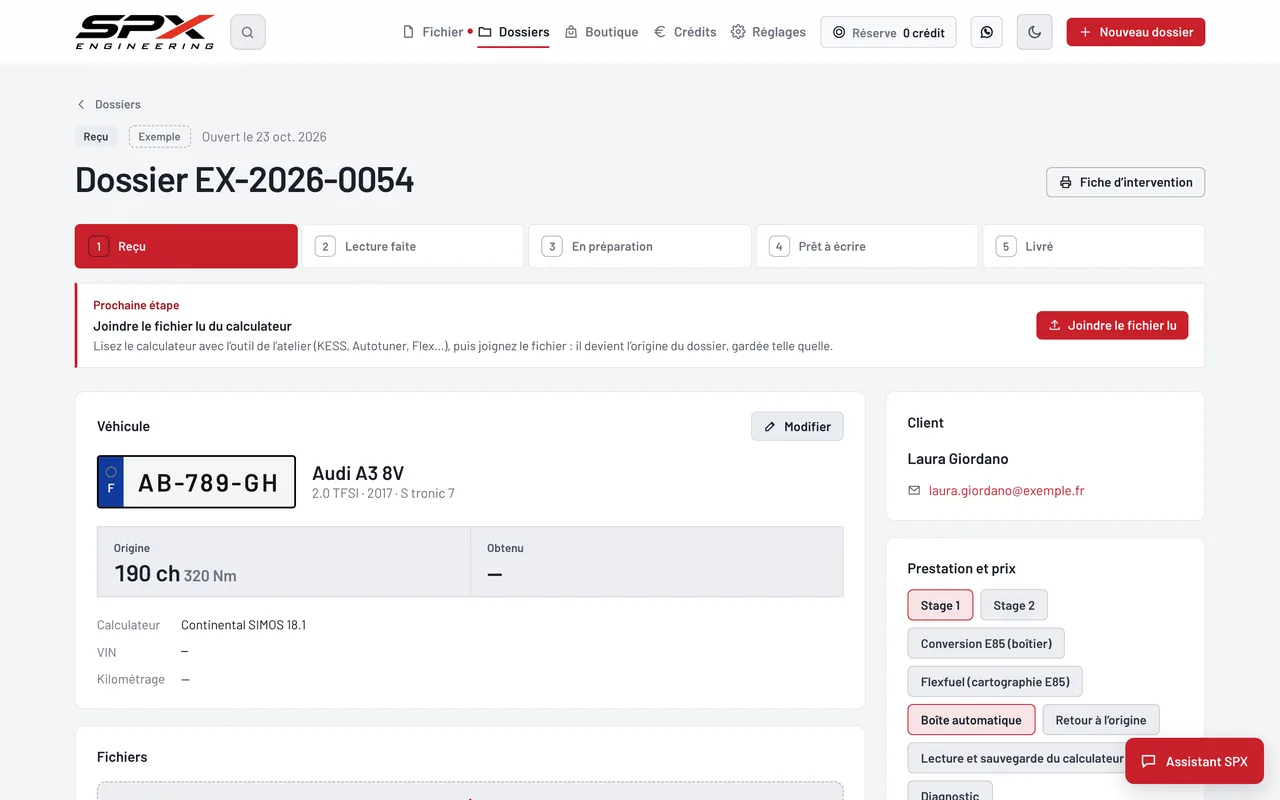Open the Dossiers menu item
The width and height of the screenshot is (1280, 800).
(513, 32)
